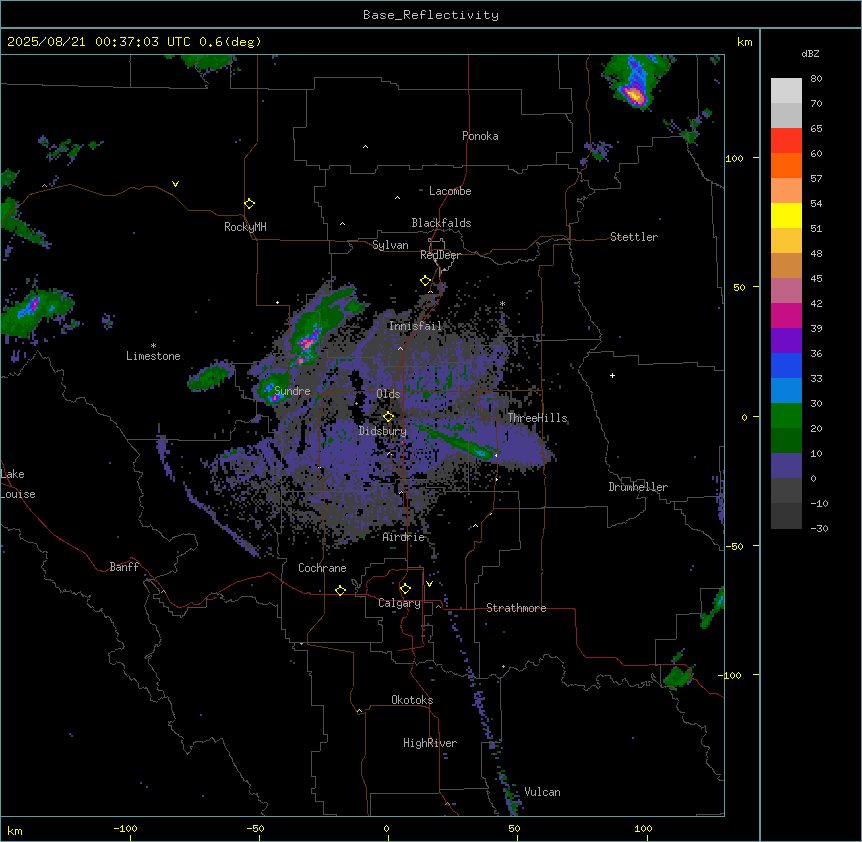Click the white asterisk marker above Limestone

pos(153,346)
